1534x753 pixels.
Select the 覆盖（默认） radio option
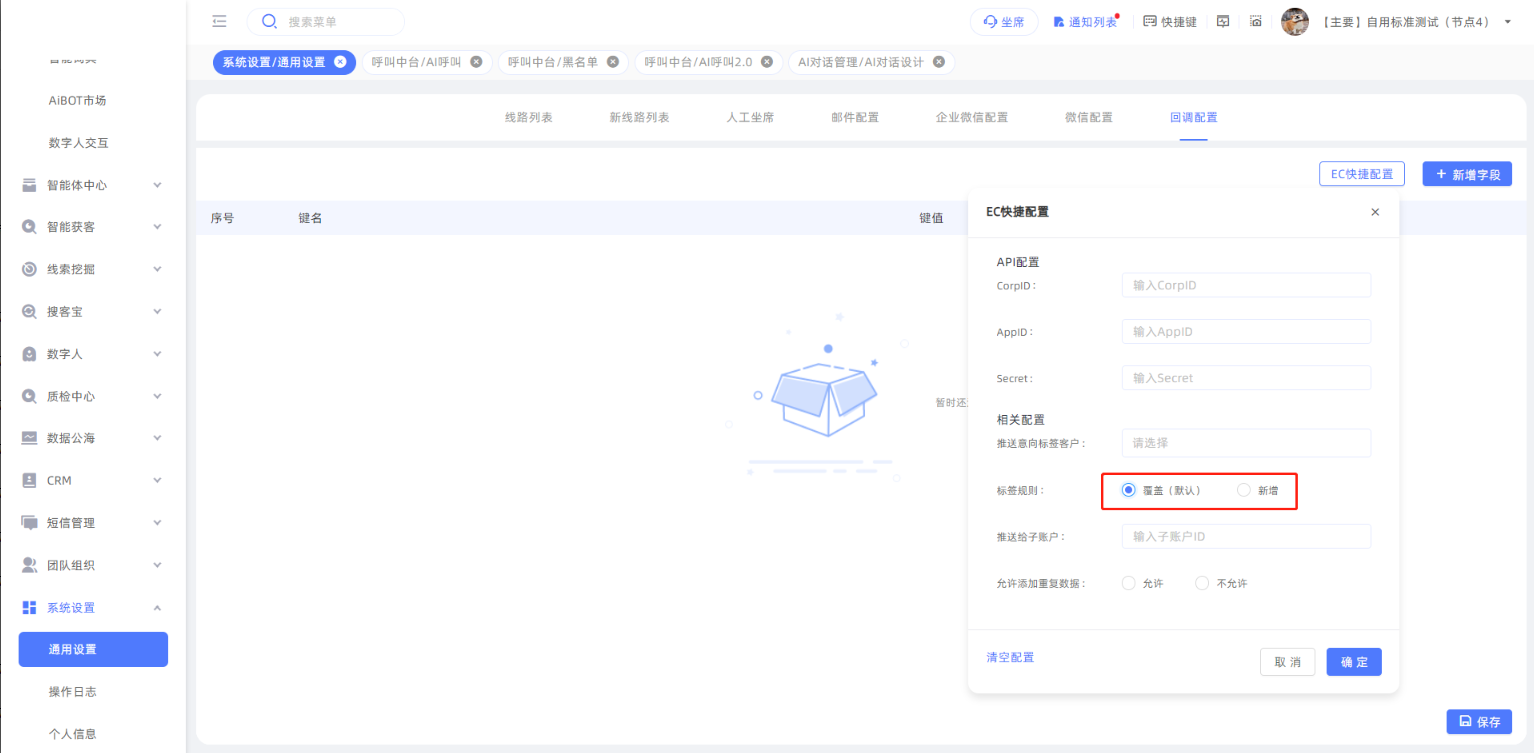[1129, 490]
